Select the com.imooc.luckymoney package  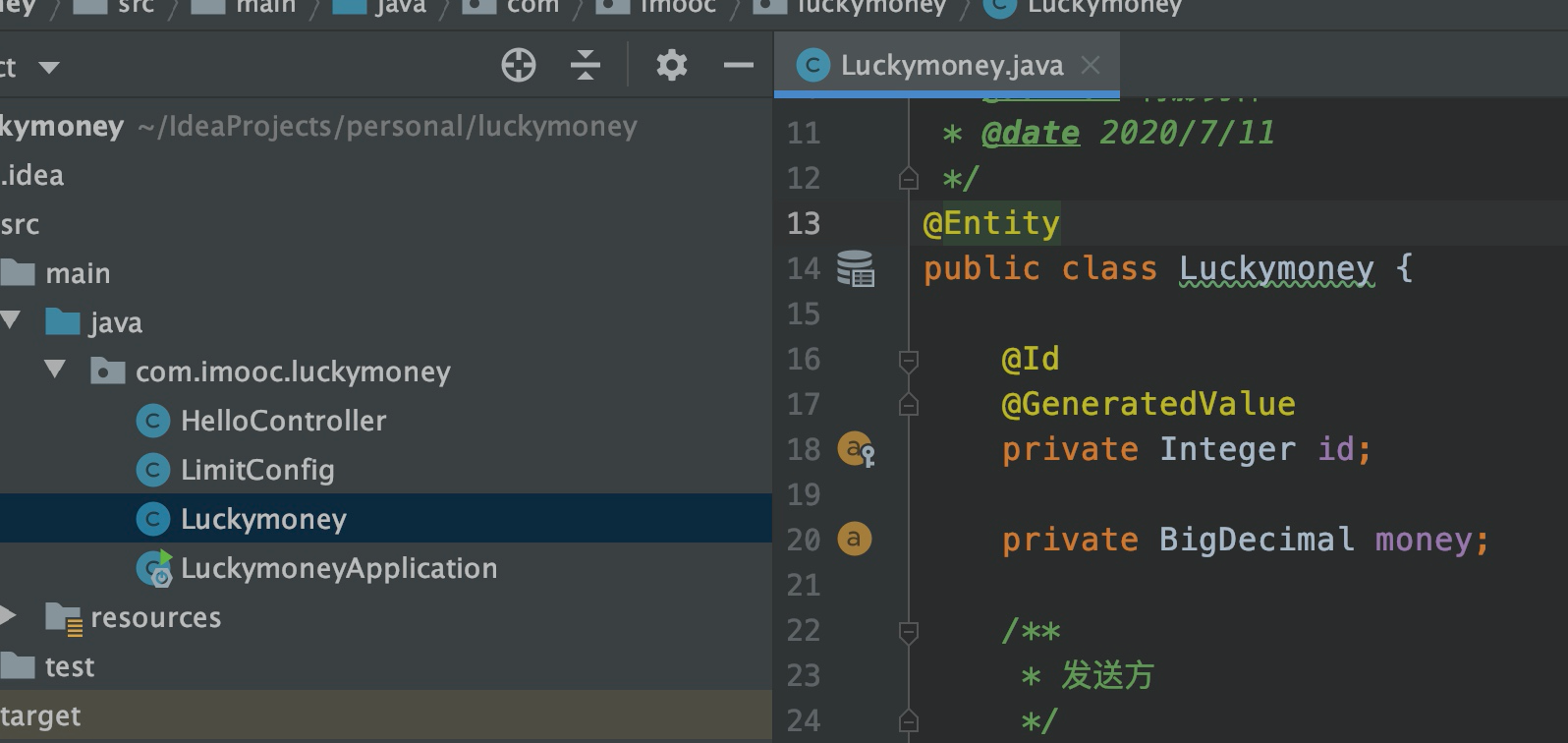[293, 371]
